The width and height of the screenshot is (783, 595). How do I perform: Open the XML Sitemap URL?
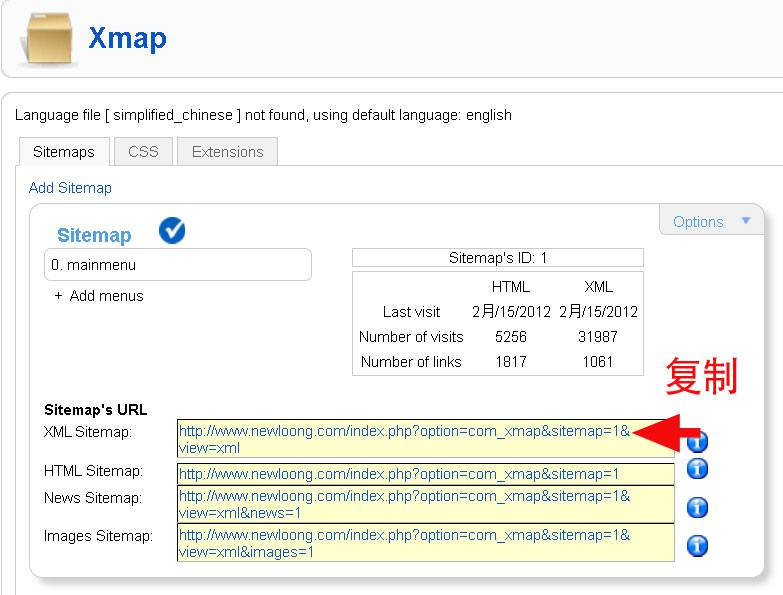(x=405, y=431)
